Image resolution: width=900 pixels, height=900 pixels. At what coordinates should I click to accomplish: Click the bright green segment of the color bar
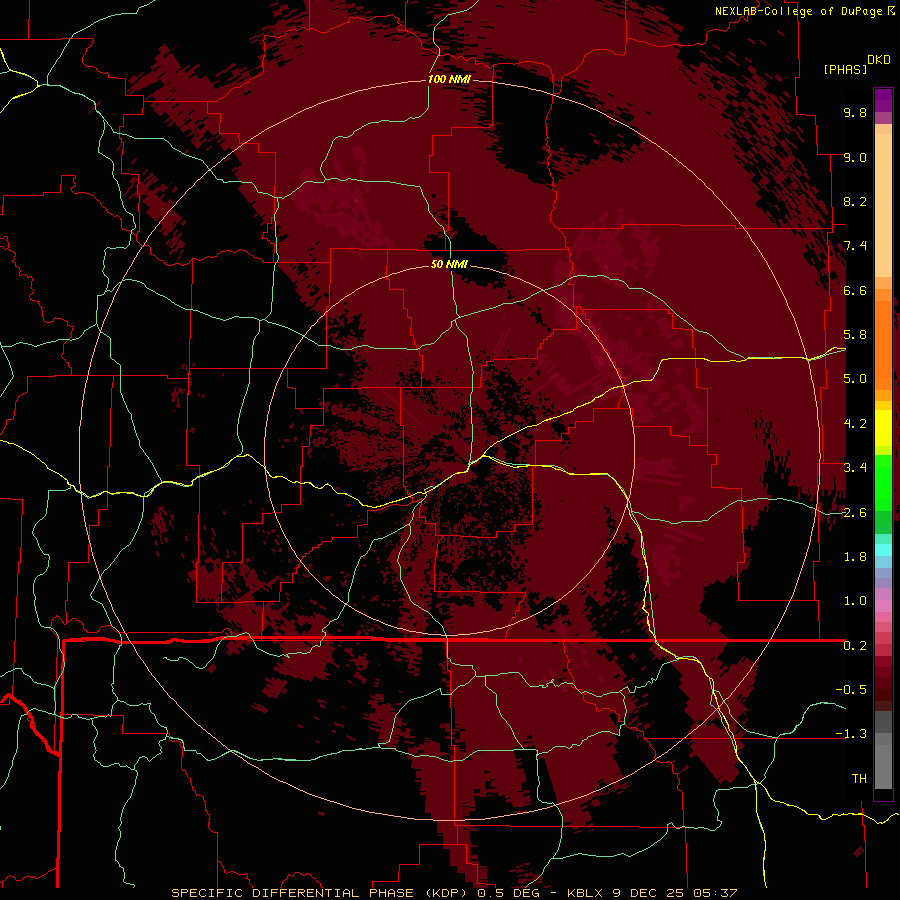coord(883,483)
